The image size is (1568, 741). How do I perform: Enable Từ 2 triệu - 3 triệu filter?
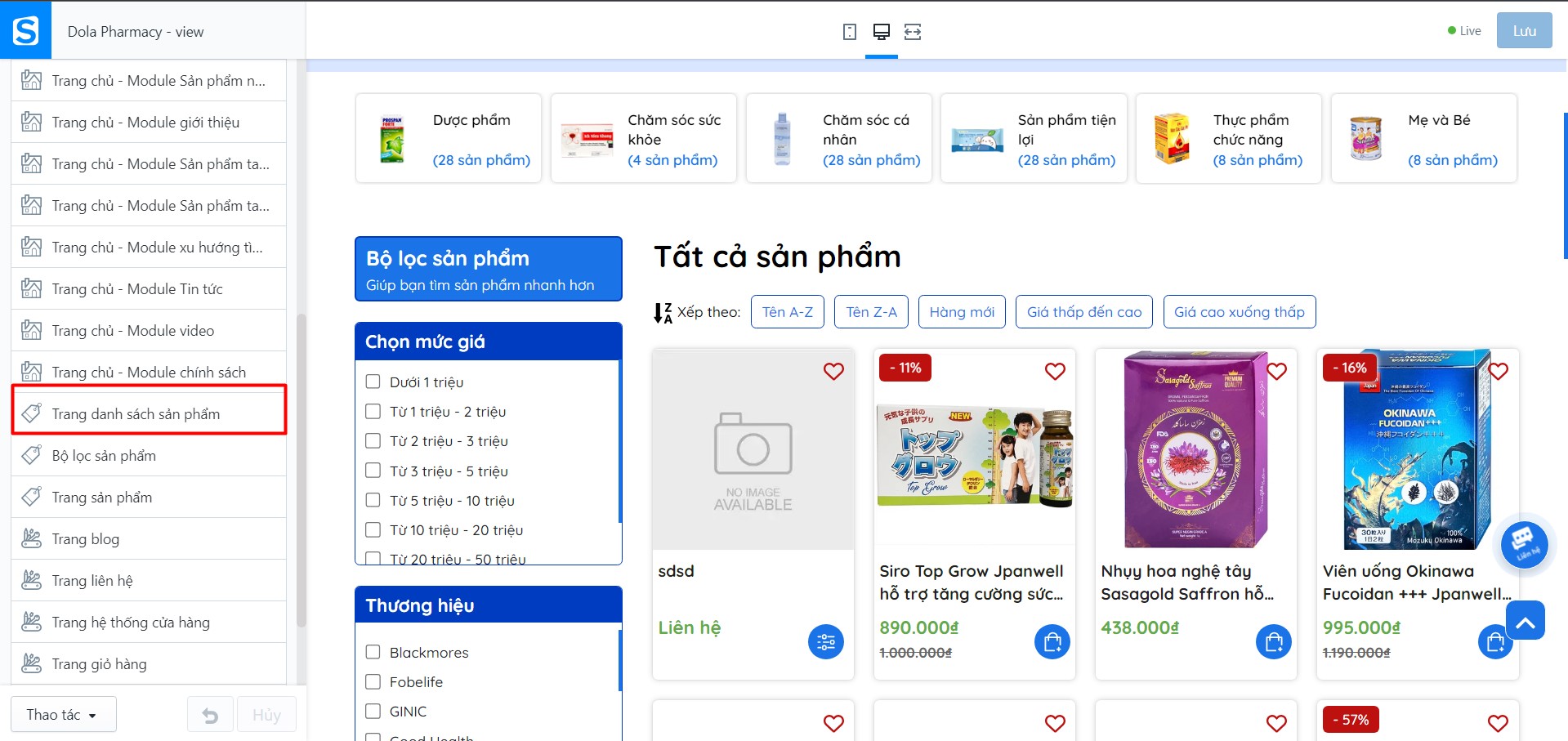(373, 441)
